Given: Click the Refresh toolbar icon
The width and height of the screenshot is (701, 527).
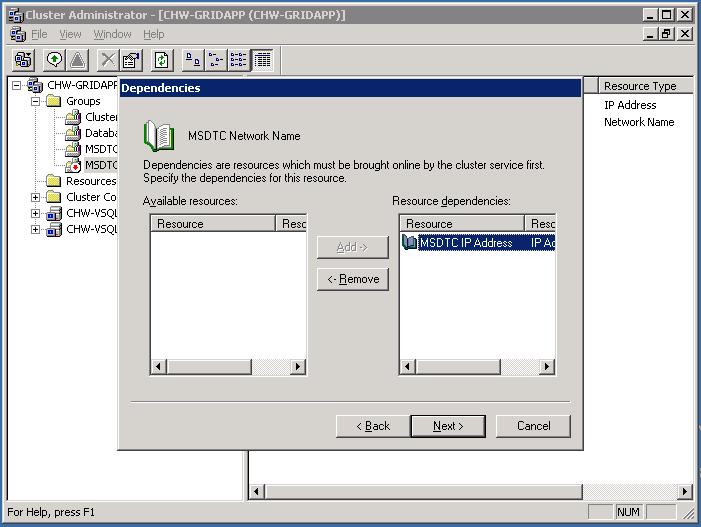Looking at the screenshot, I should (x=162, y=60).
